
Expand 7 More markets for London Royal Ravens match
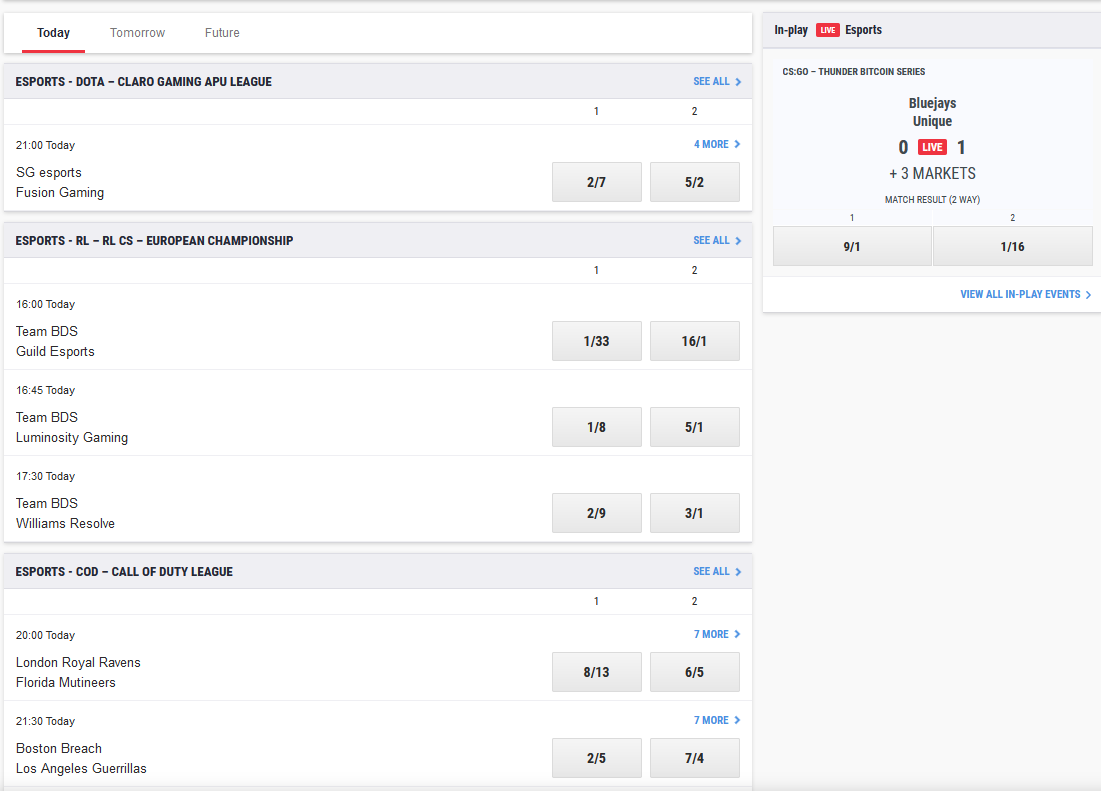[717, 634]
